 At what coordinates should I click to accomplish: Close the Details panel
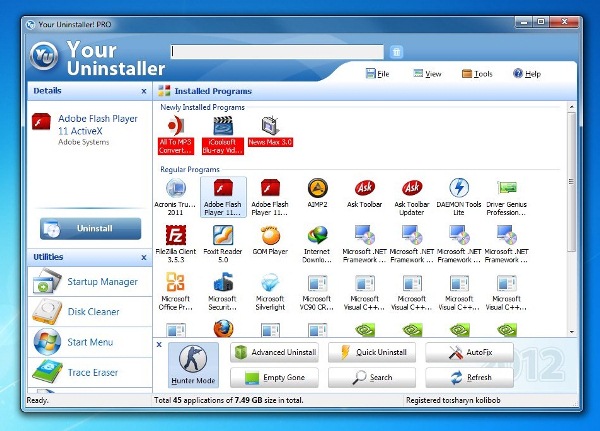click(142, 90)
